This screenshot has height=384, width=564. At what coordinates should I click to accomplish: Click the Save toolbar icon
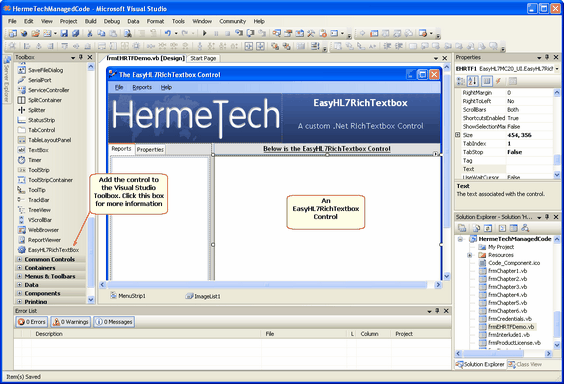point(64,33)
